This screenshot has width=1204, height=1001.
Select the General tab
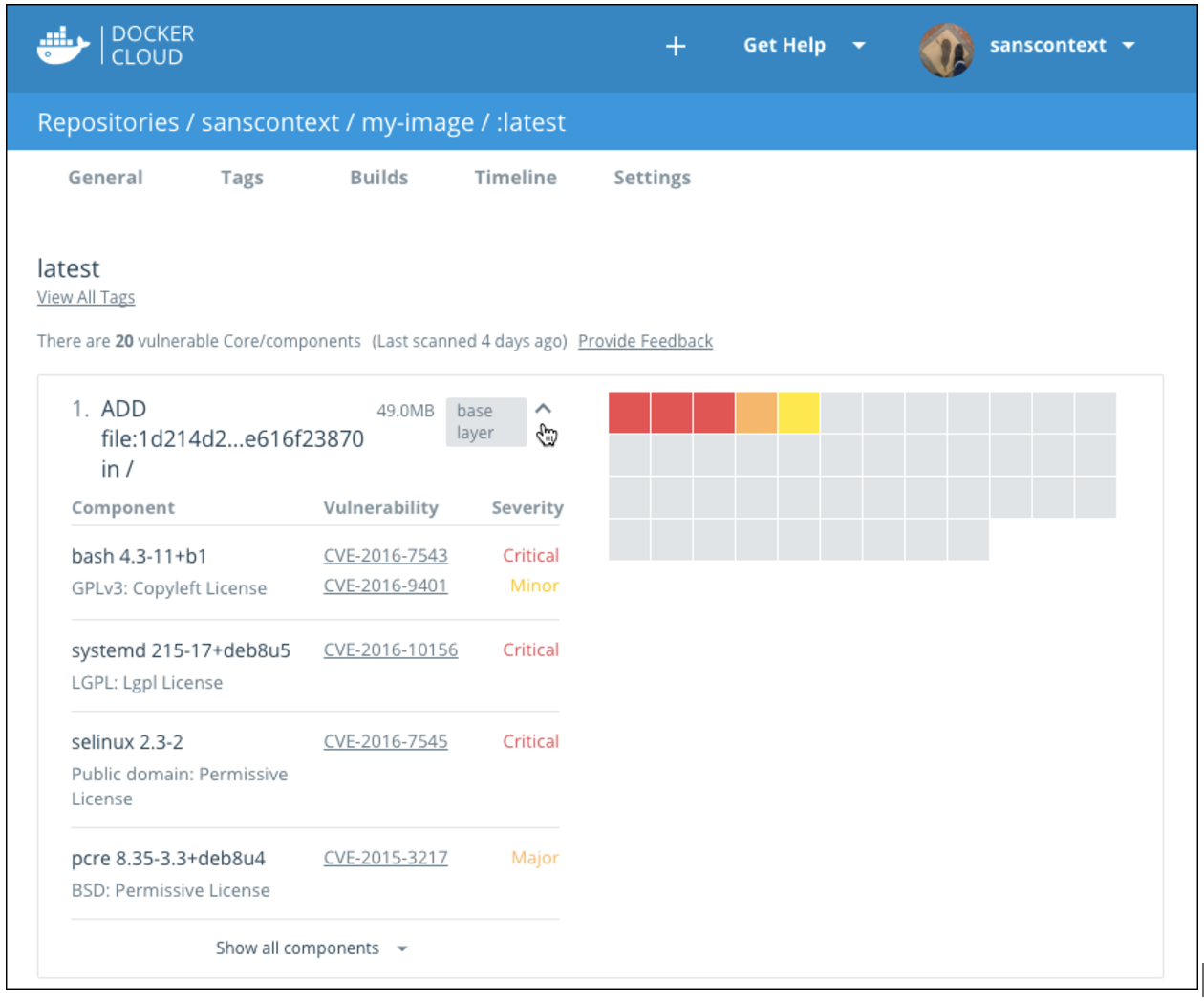[x=105, y=178]
